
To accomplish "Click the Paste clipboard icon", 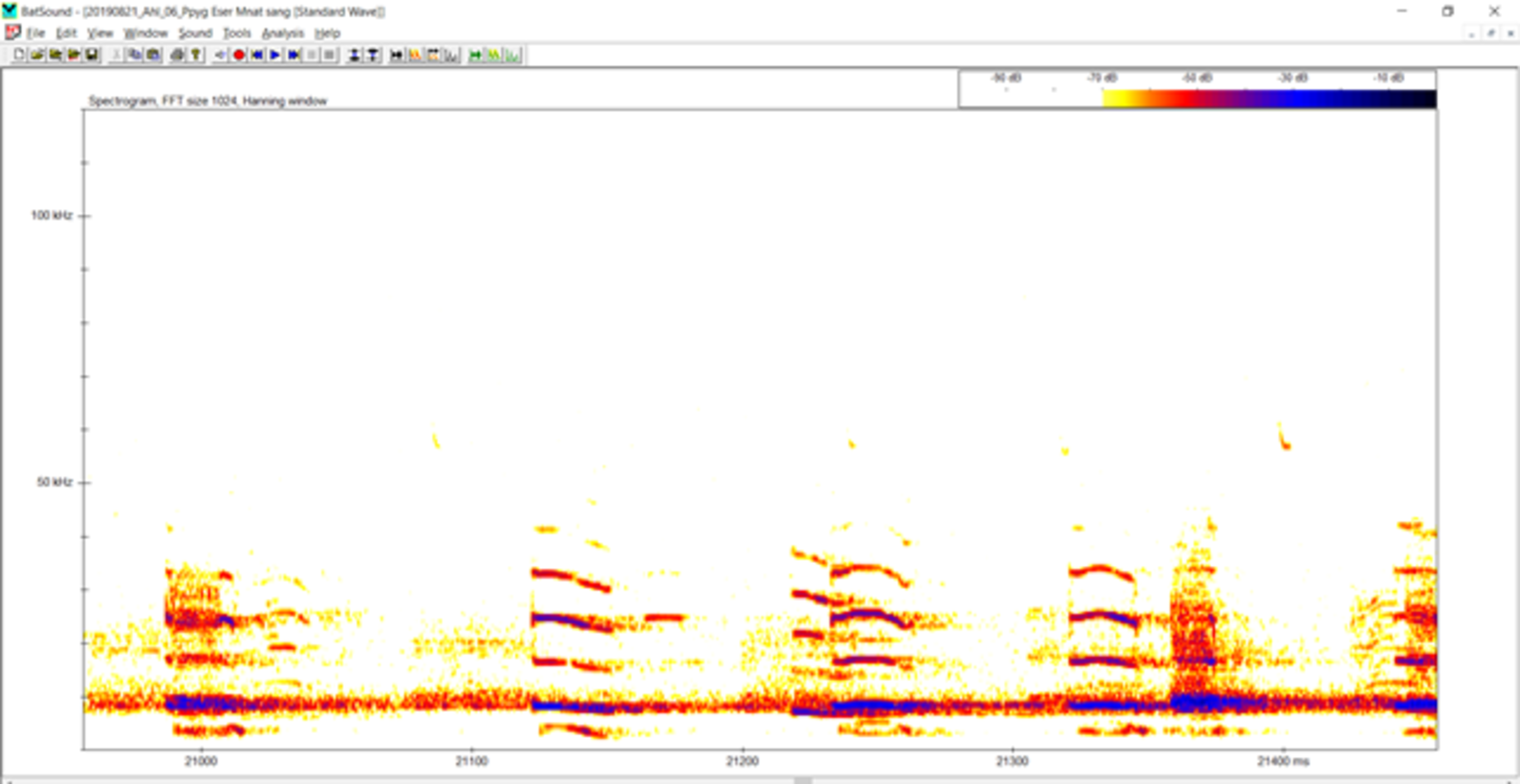I will 153,55.
